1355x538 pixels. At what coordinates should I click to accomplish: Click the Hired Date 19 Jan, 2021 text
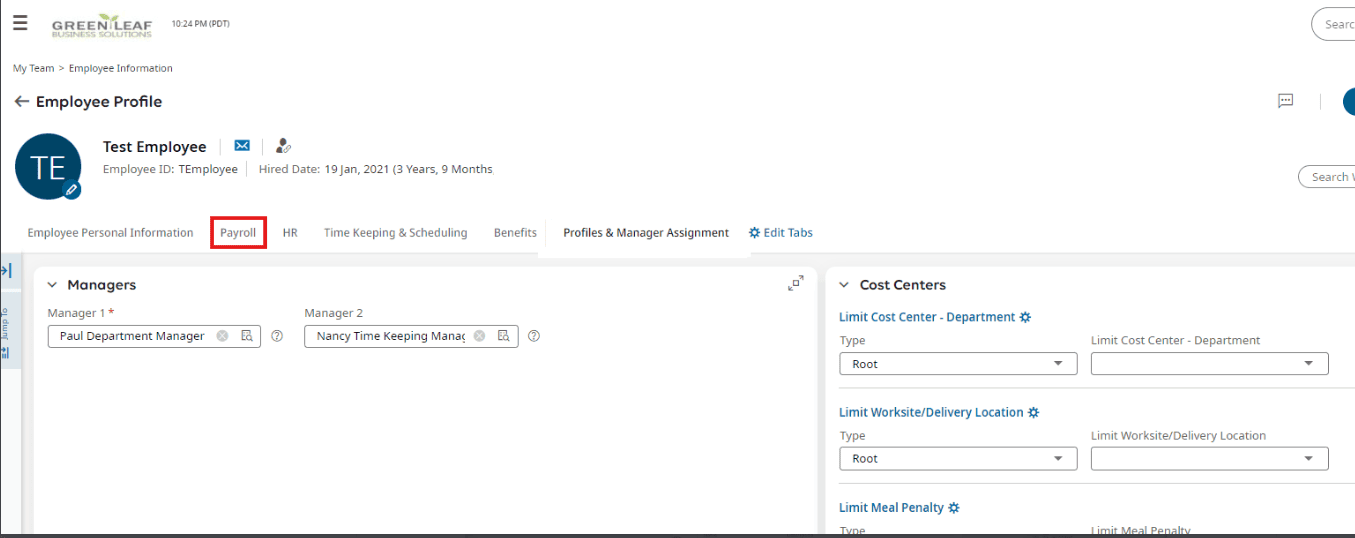[376, 169]
